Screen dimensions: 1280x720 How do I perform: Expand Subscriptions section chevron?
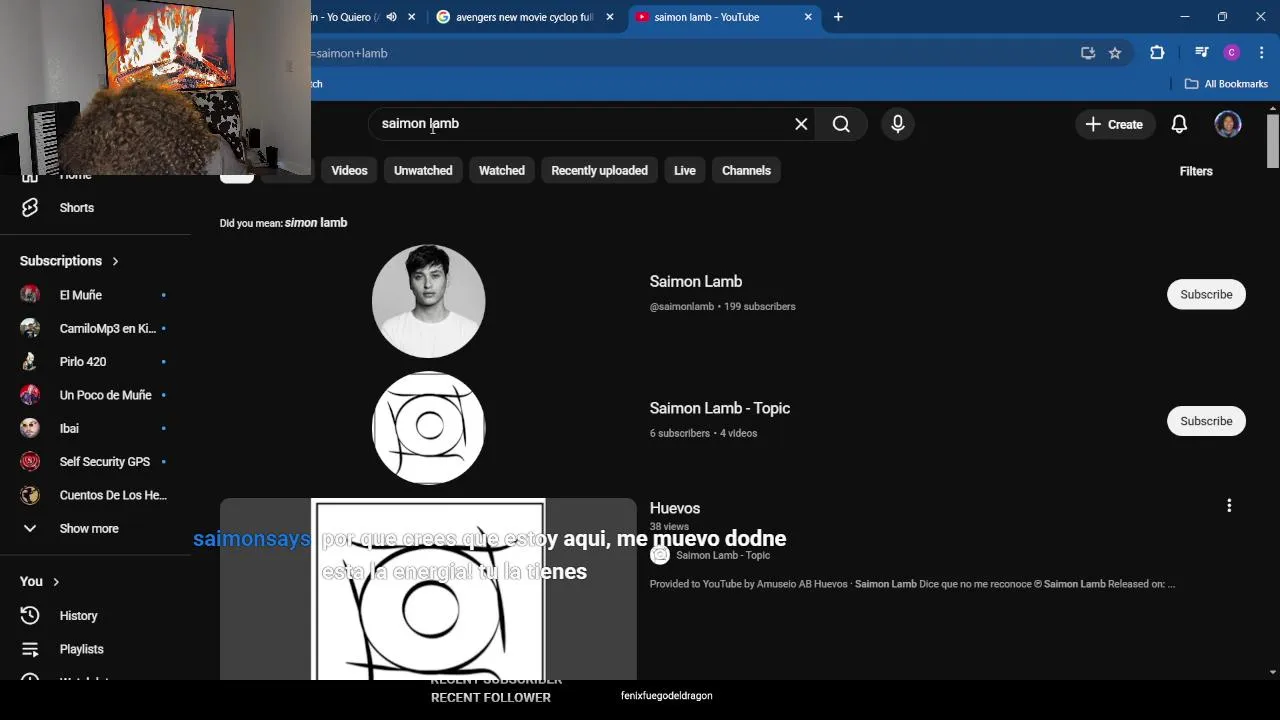pos(115,261)
